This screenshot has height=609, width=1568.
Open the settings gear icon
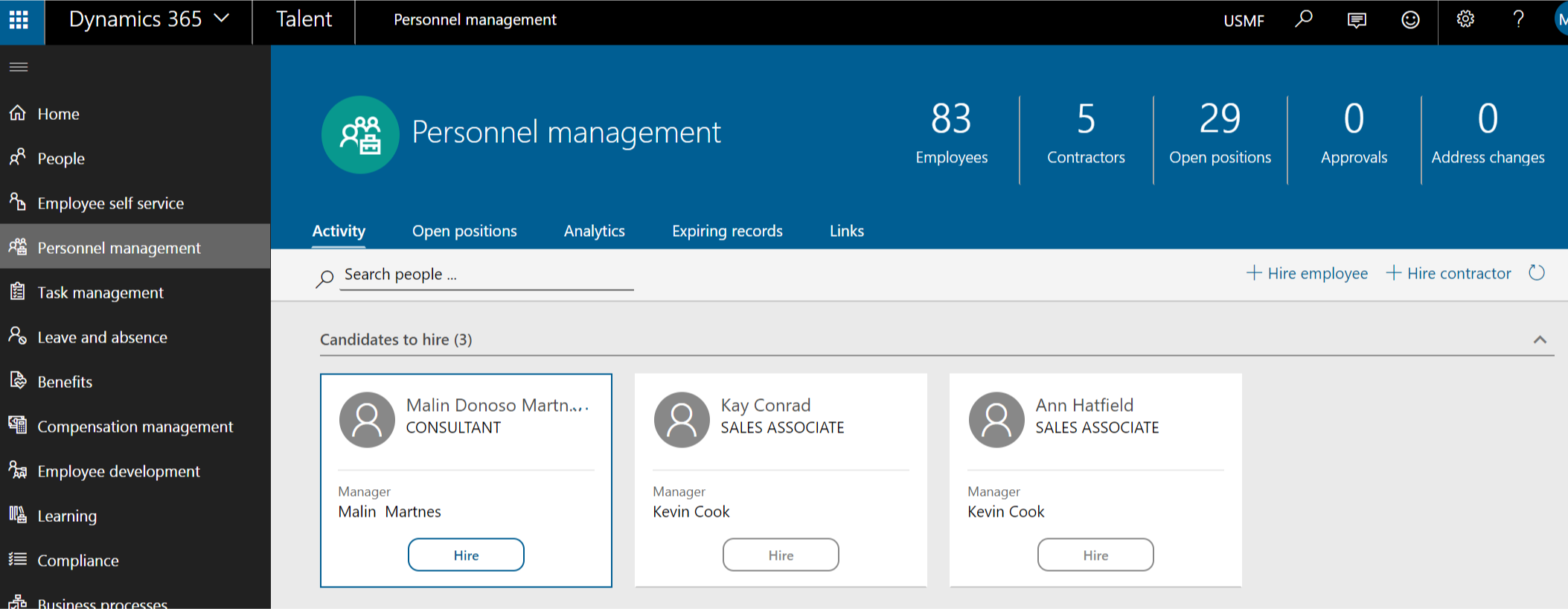[1465, 19]
